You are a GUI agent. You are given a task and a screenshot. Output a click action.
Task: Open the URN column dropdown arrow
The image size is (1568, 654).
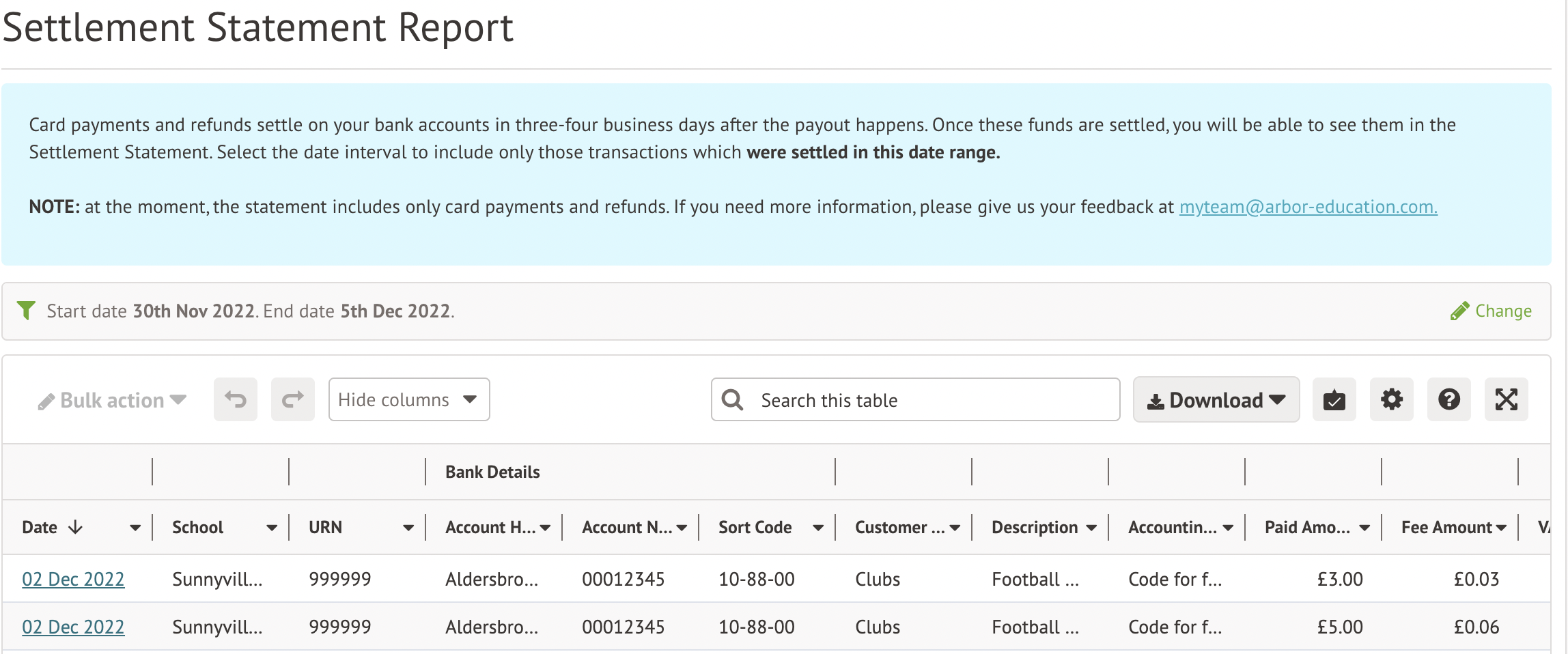pos(408,528)
